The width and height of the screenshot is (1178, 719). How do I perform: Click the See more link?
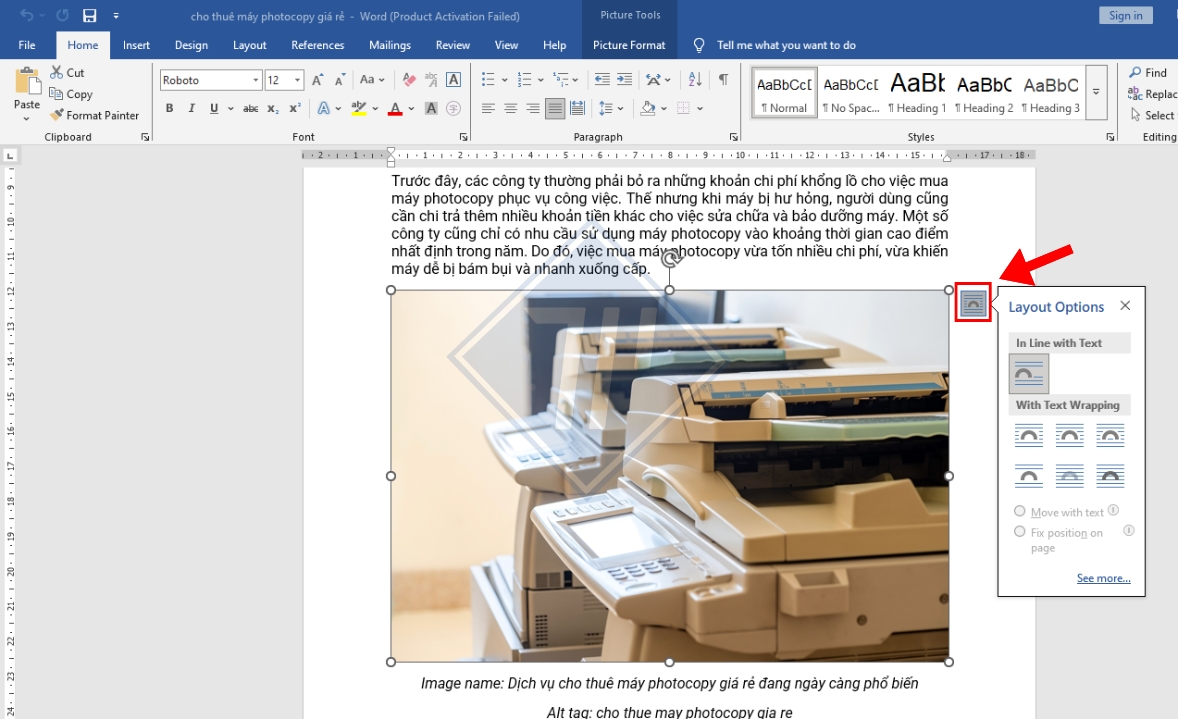click(1103, 578)
